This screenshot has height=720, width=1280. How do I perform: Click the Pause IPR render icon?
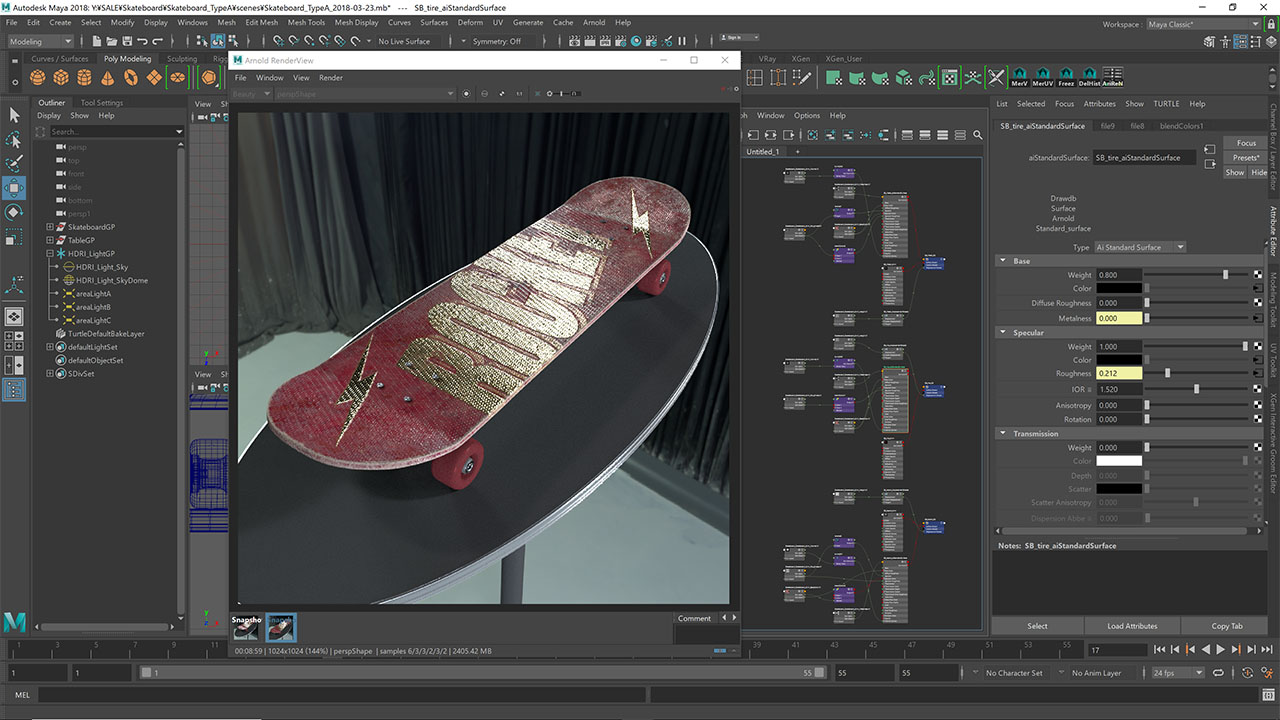[683, 41]
